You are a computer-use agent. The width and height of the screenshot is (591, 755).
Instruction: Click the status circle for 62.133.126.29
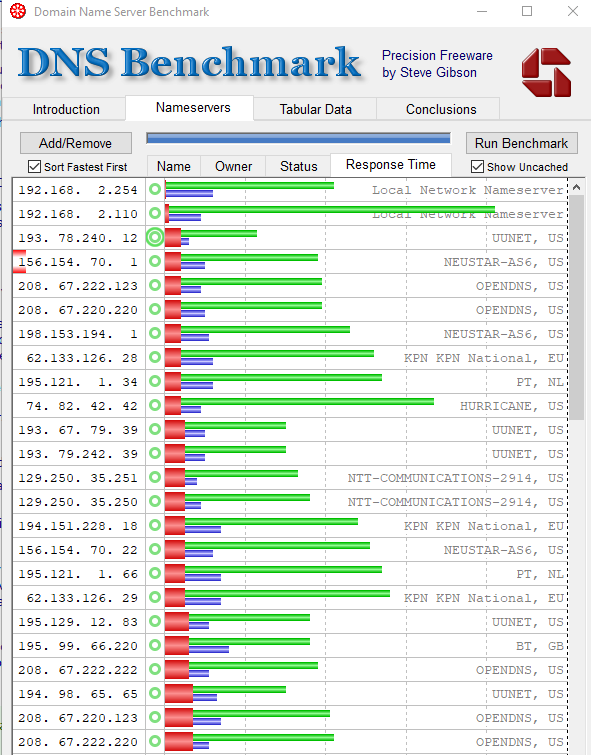pyautogui.click(x=155, y=597)
